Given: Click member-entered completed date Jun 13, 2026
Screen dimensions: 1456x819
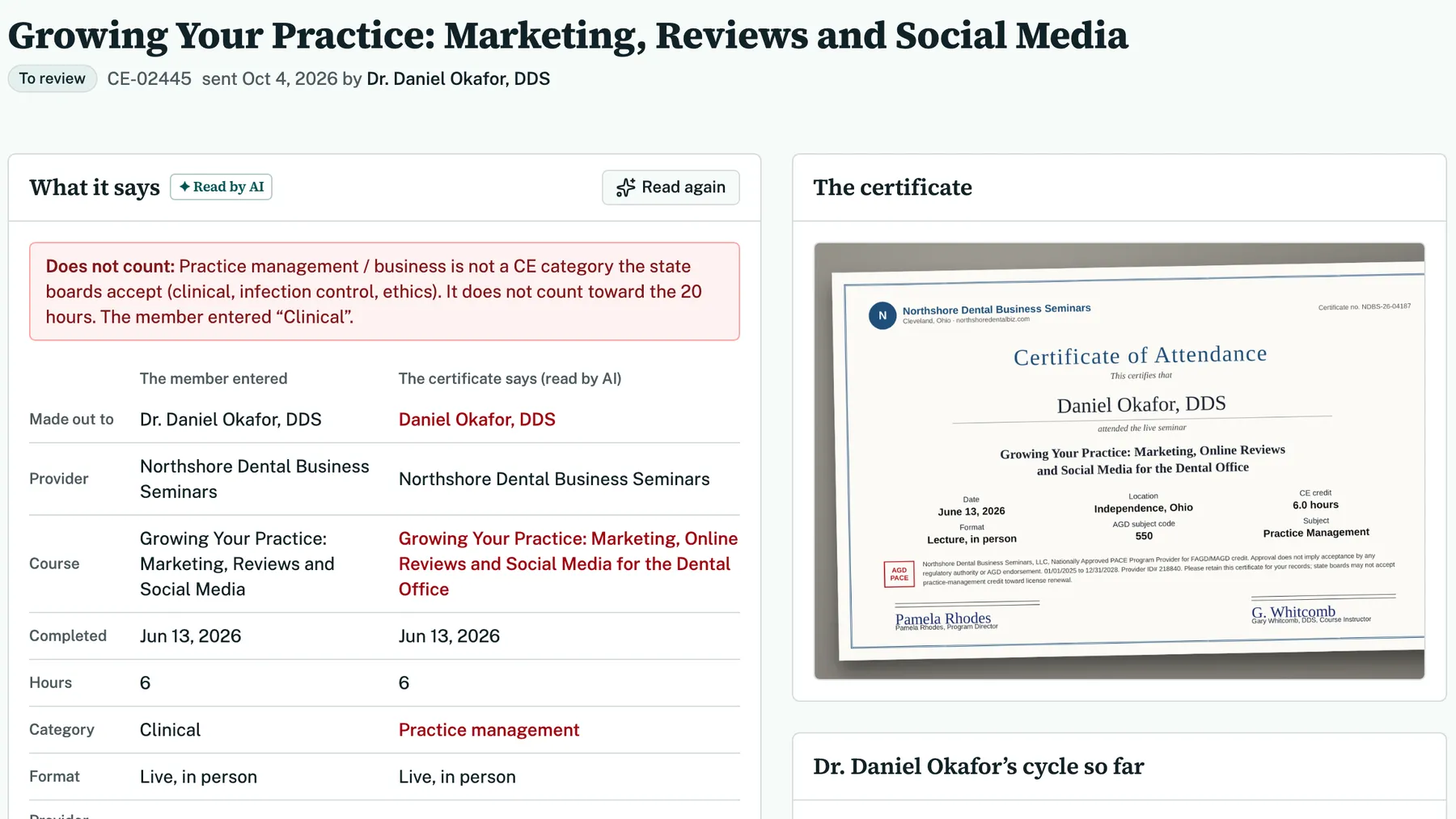Looking at the screenshot, I should coord(191,636).
